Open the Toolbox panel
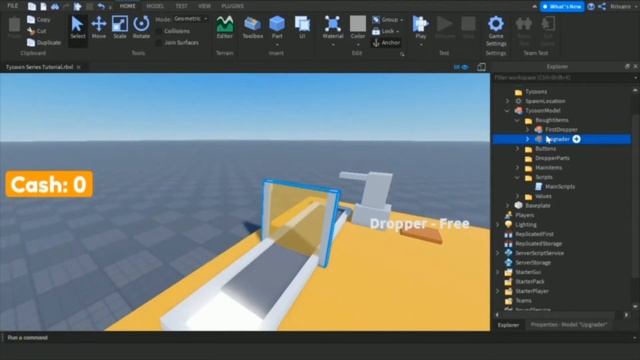 [253, 28]
